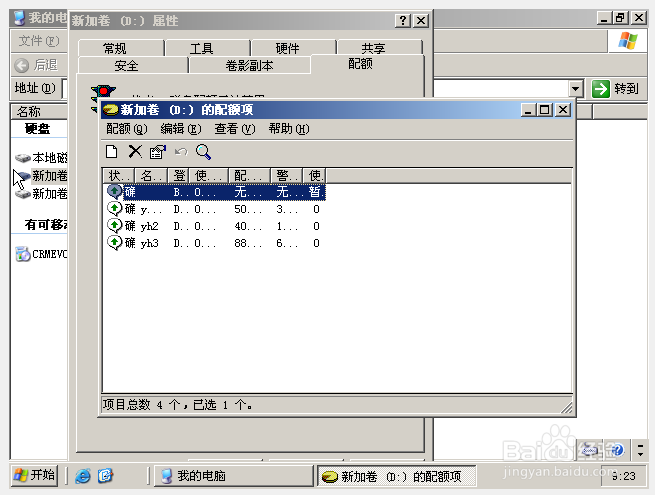This screenshot has height=495, width=655.
Task: Select the 本地磁盘 drive in My Computer
Action: tap(41, 157)
